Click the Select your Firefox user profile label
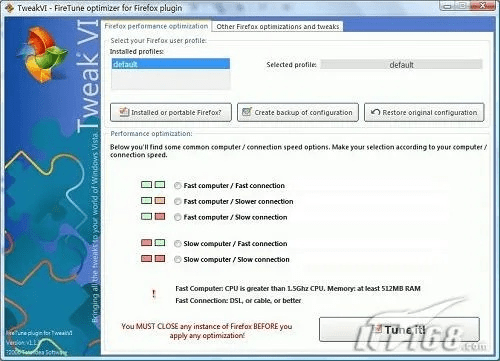The width and height of the screenshot is (500, 361). pos(158,41)
